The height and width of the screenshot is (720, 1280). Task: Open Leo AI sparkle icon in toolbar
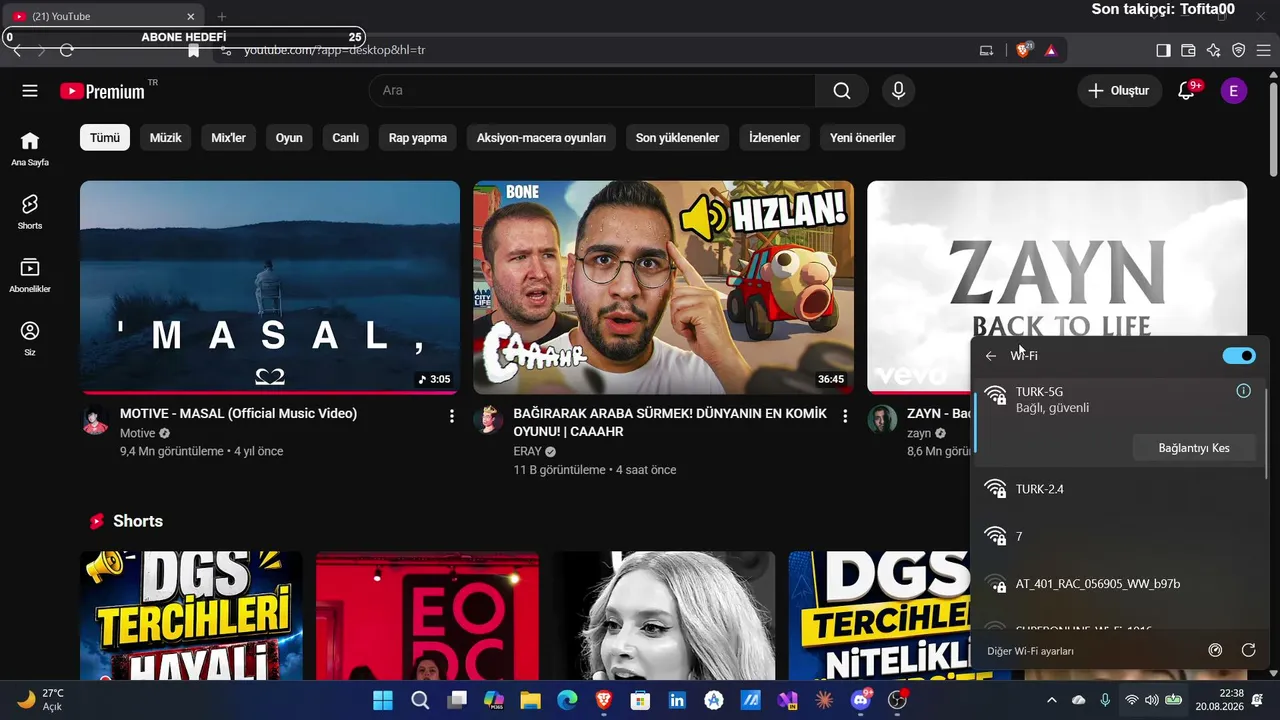coord(1213,50)
